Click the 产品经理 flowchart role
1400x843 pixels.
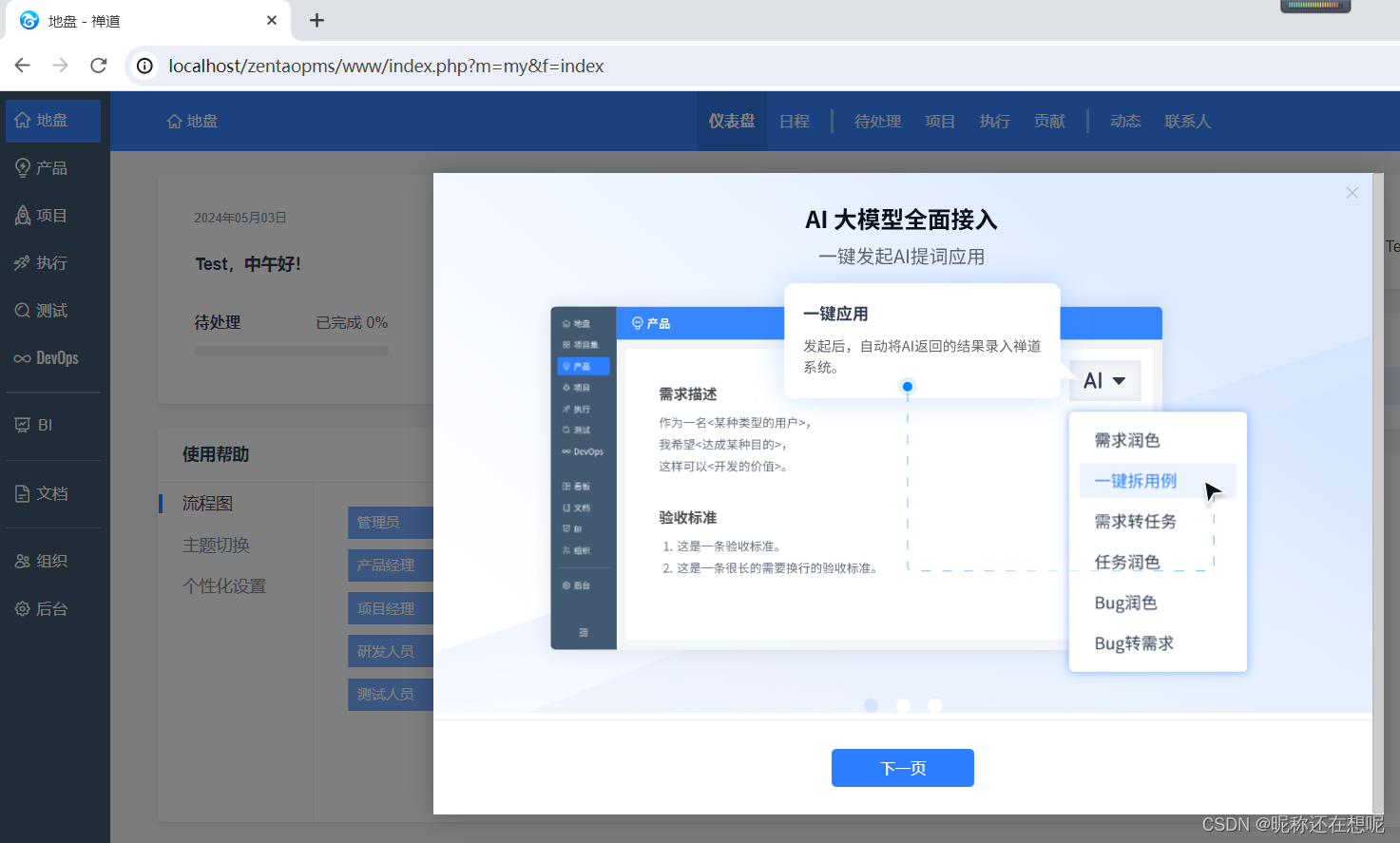390,565
